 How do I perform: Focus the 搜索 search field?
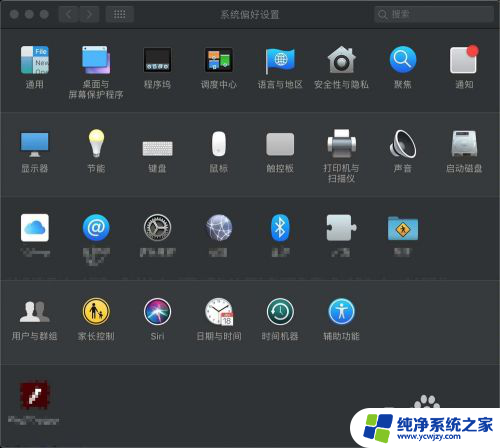434,14
